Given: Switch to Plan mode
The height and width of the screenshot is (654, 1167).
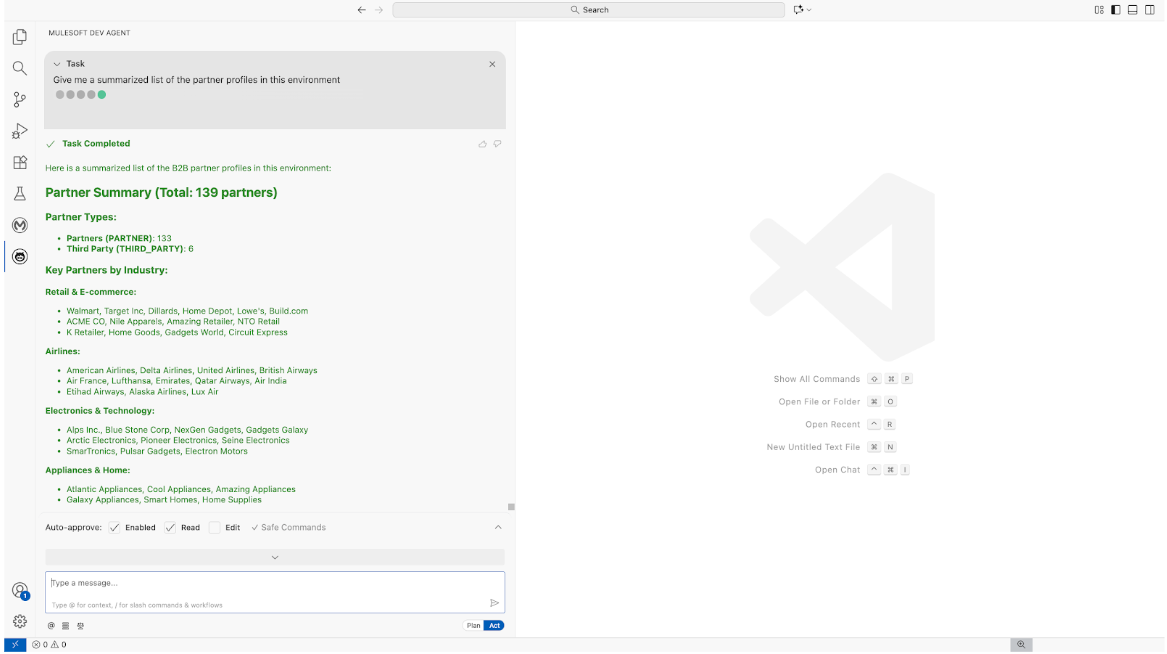Looking at the screenshot, I should pyautogui.click(x=473, y=625).
